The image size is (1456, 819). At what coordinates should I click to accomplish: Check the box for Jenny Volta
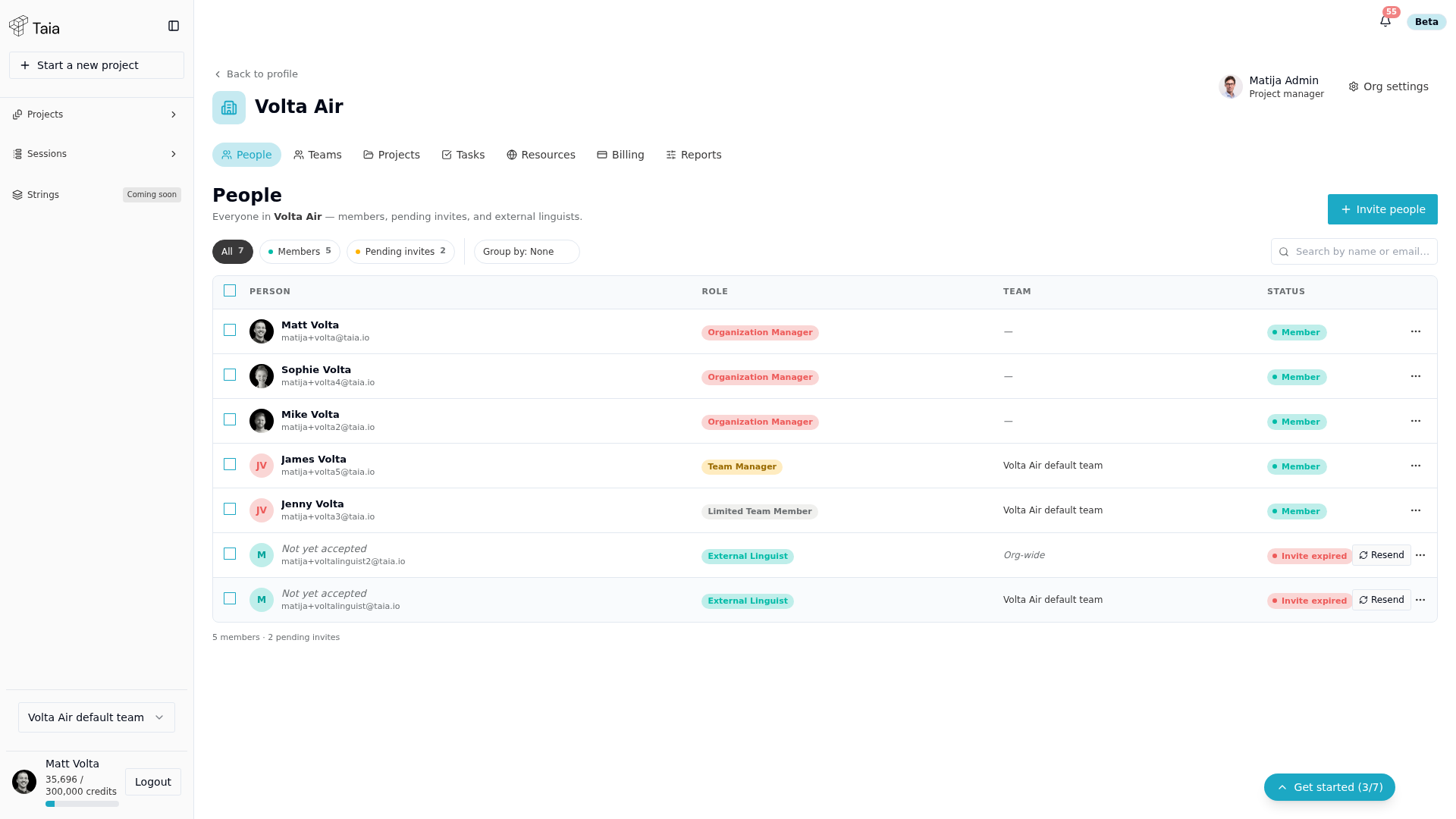230,509
